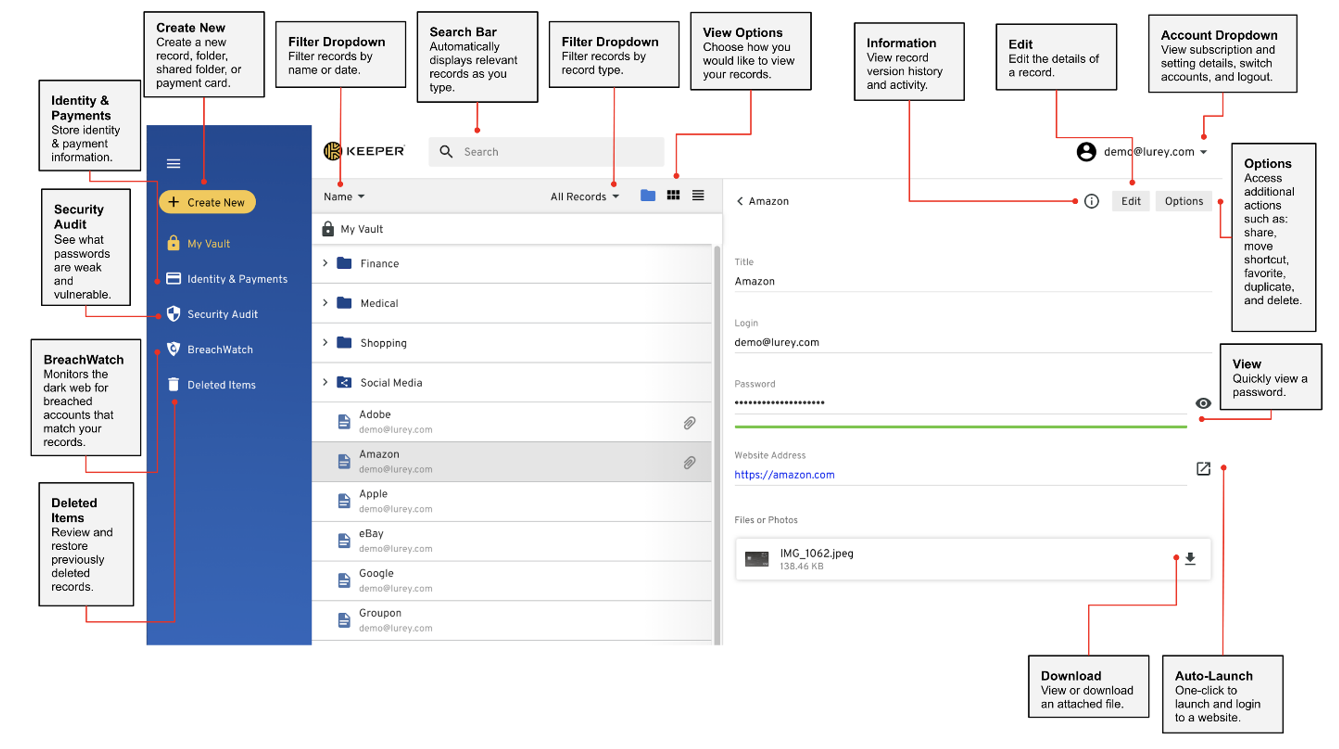Open Identity & Payments section
1339x749 pixels.
226,279
